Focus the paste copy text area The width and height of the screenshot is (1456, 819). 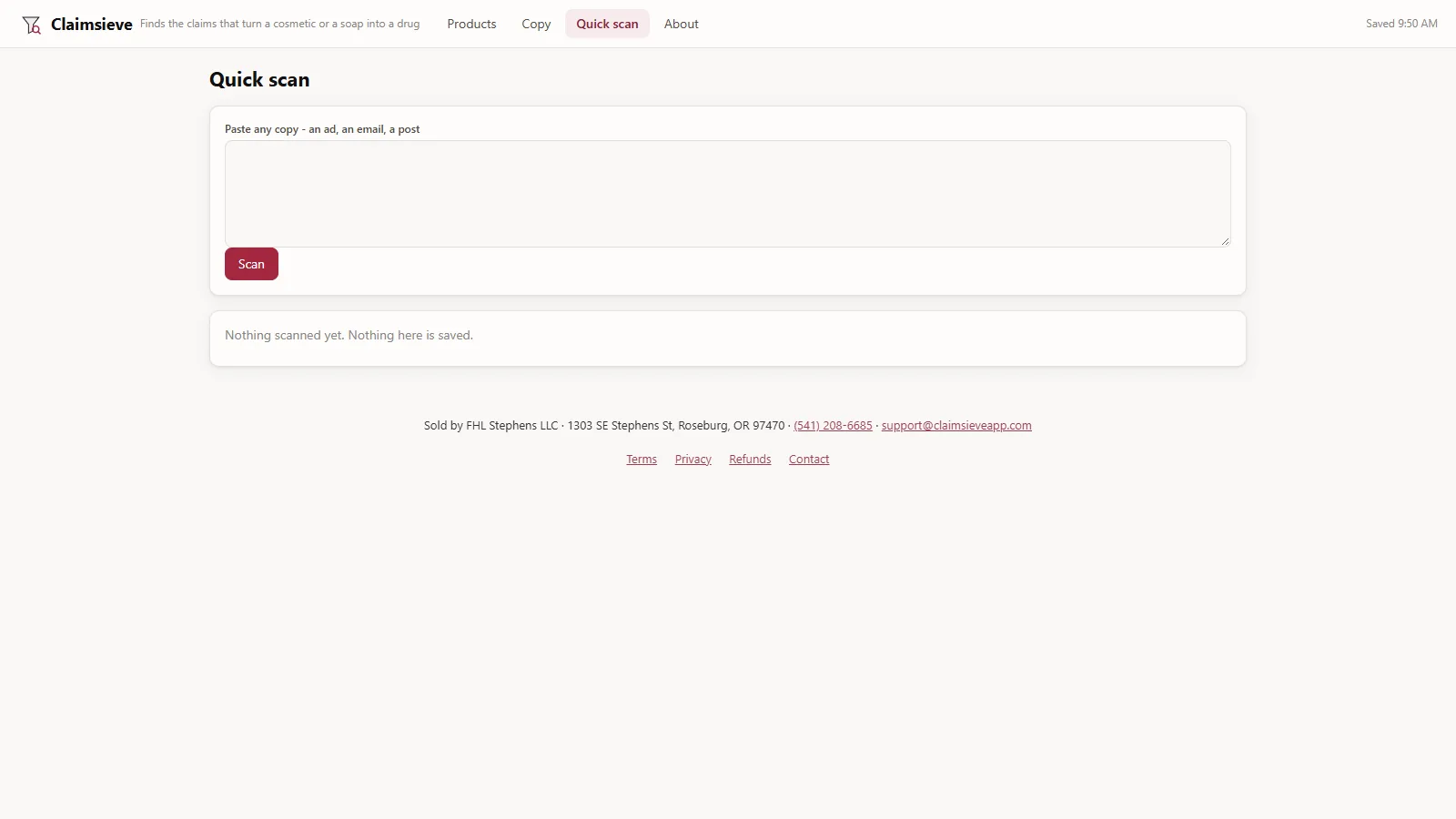coord(727,193)
